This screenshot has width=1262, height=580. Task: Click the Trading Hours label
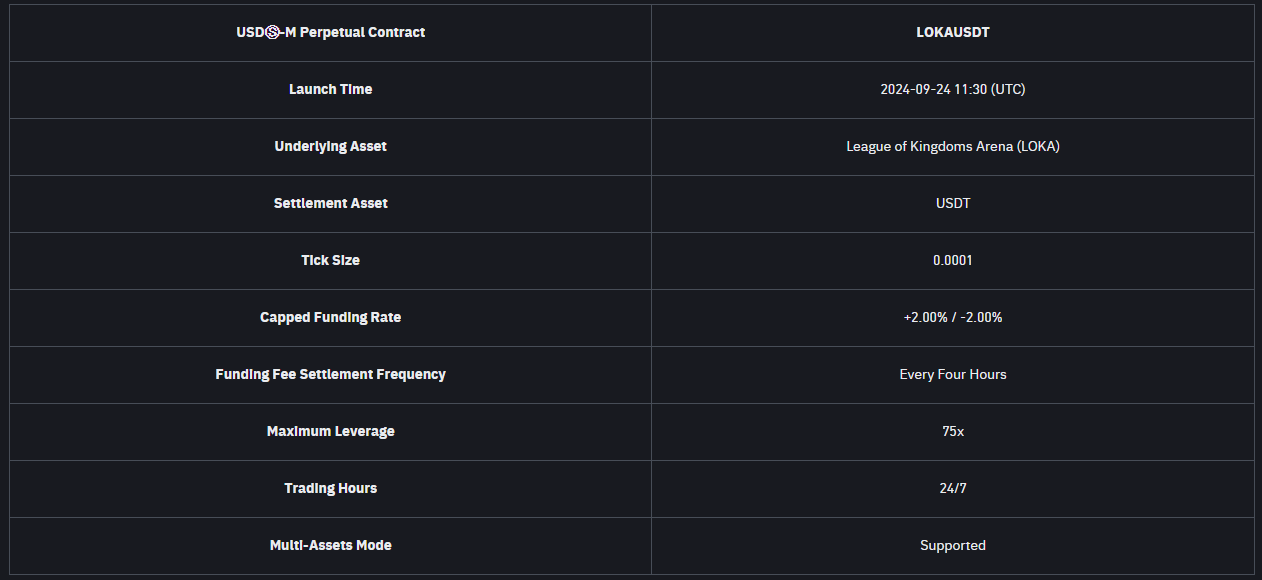click(x=330, y=488)
